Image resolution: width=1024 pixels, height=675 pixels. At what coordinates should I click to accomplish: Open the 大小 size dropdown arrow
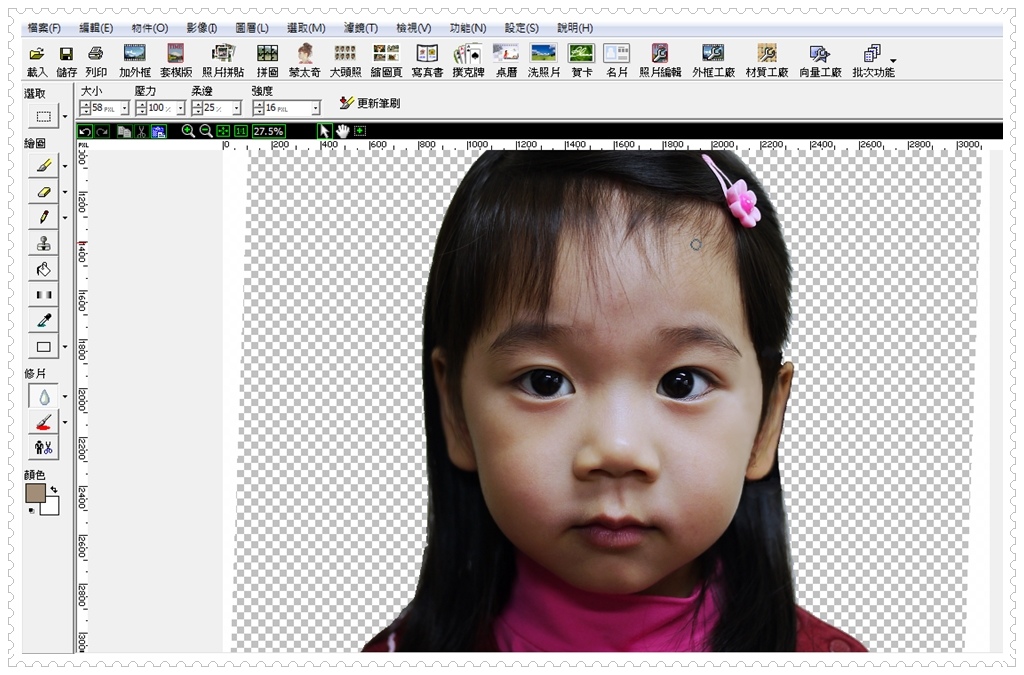pos(125,108)
